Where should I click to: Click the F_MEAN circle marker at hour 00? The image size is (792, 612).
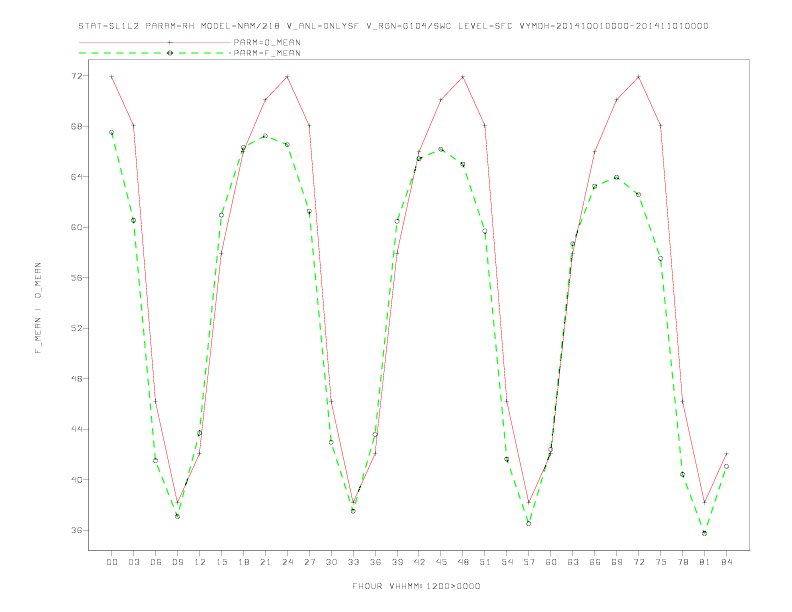click(x=112, y=133)
